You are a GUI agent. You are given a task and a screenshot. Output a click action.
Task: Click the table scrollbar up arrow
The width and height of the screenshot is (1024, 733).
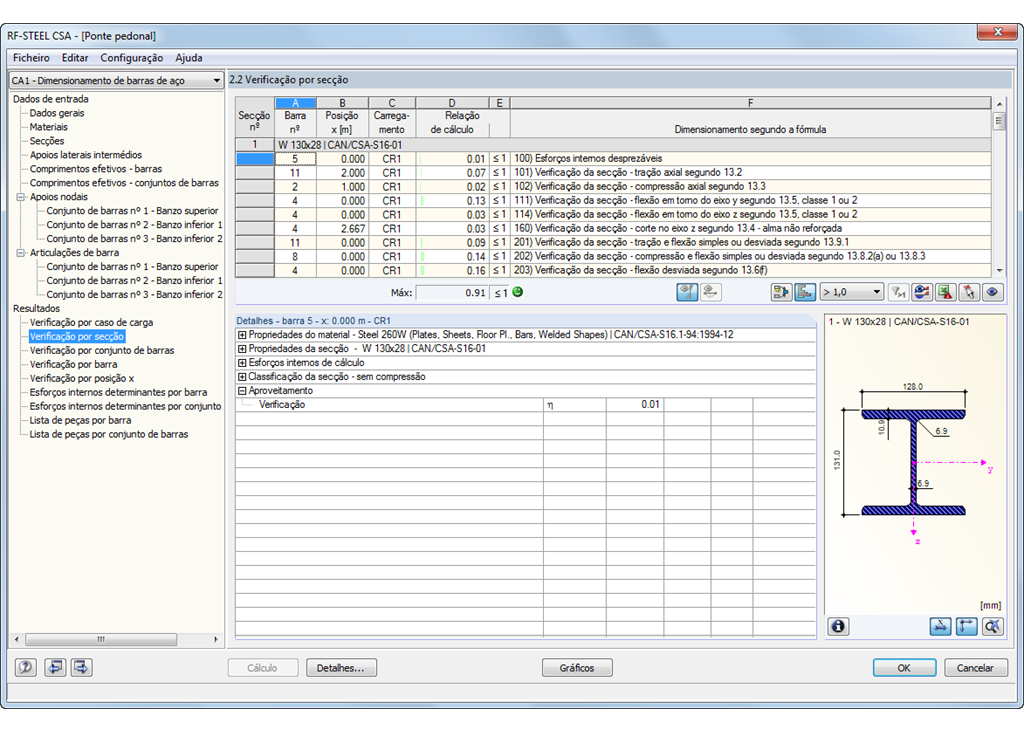pyautogui.click(x=999, y=103)
